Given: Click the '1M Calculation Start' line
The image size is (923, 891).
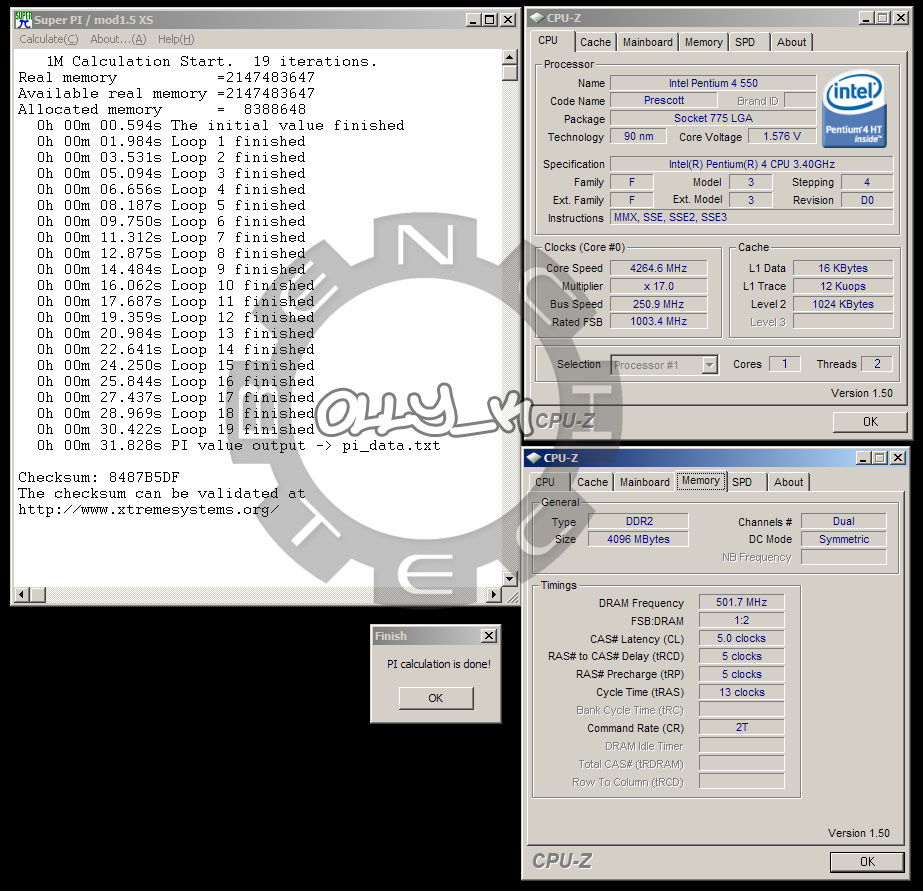Looking at the screenshot, I should point(211,61).
